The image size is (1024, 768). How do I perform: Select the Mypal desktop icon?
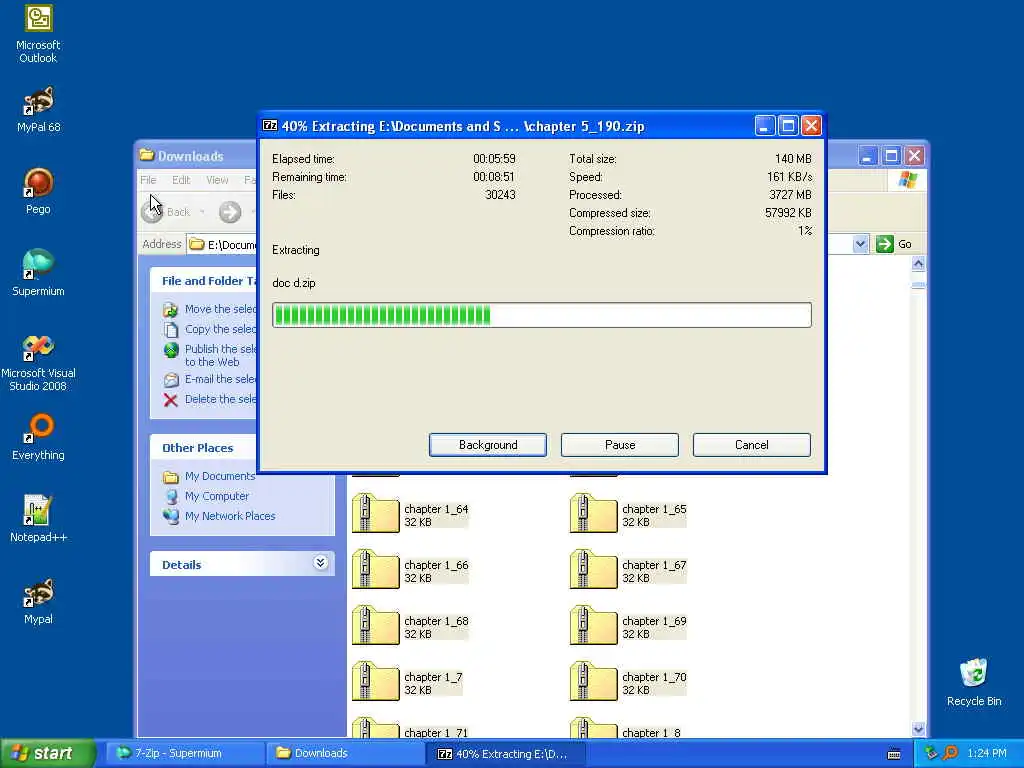click(38, 601)
